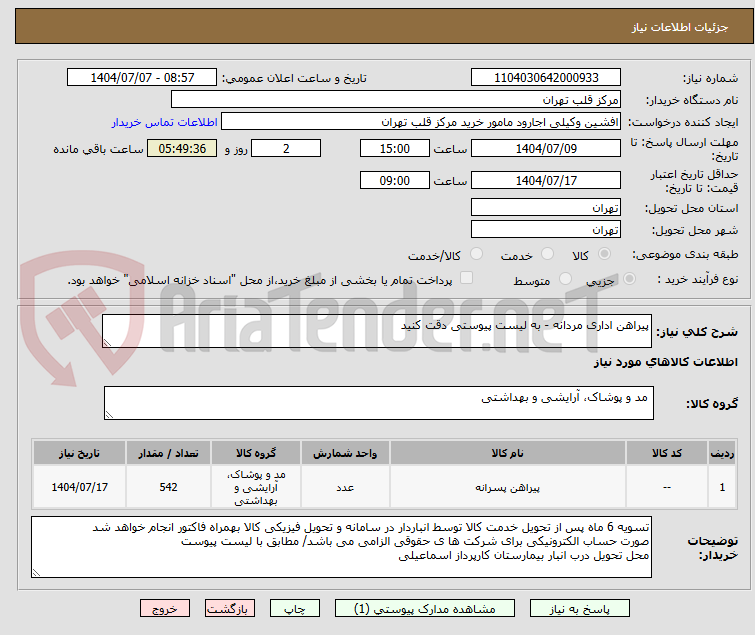Screen dimensions: 755x635
Task: Click the countdown timer 05:49:36
Action: pyautogui.click(x=182, y=148)
